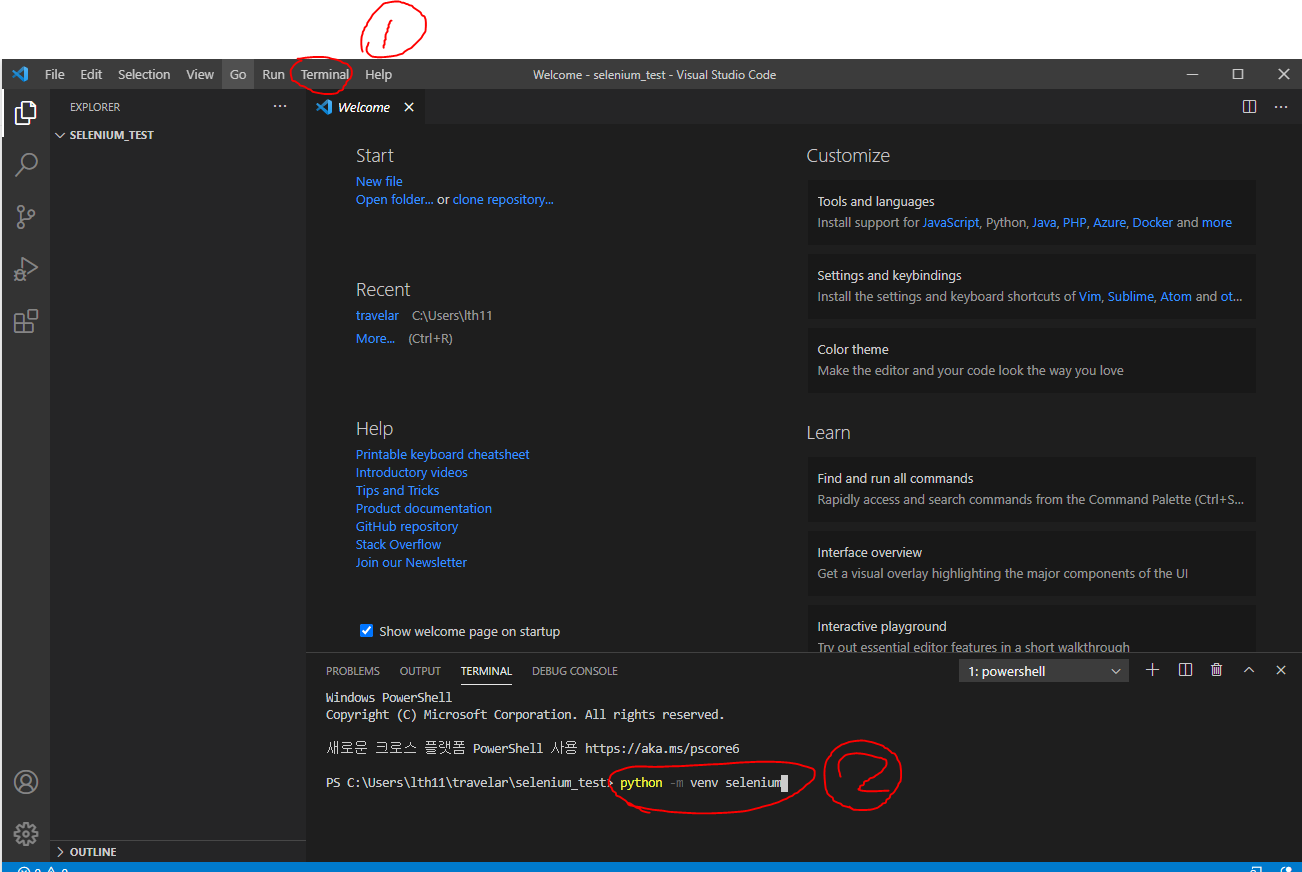Open the 1: powershell terminal dropdown
Screen dimensions: 1302x872
coord(1044,671)
